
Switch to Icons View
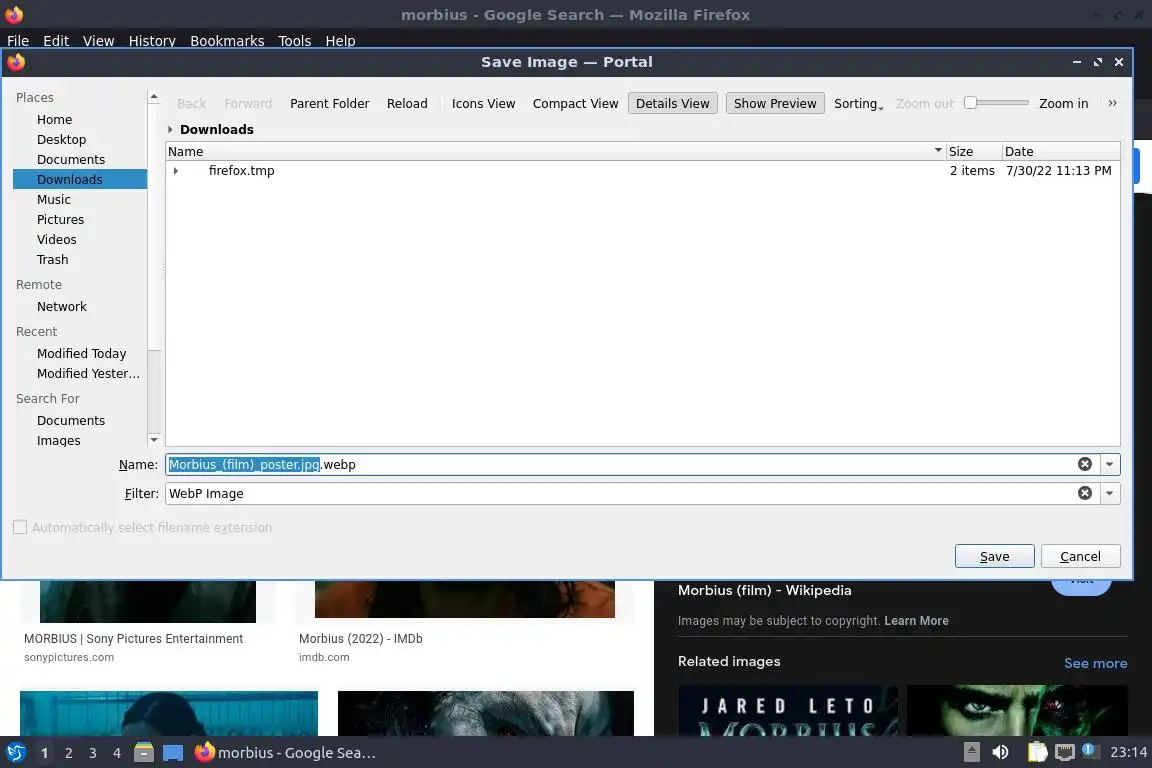point(483,104)
